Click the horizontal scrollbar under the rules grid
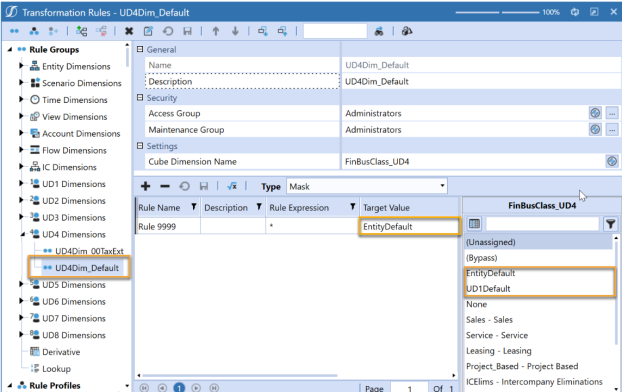The height and width of the screenshot is (392, 622). coord(240,375)
